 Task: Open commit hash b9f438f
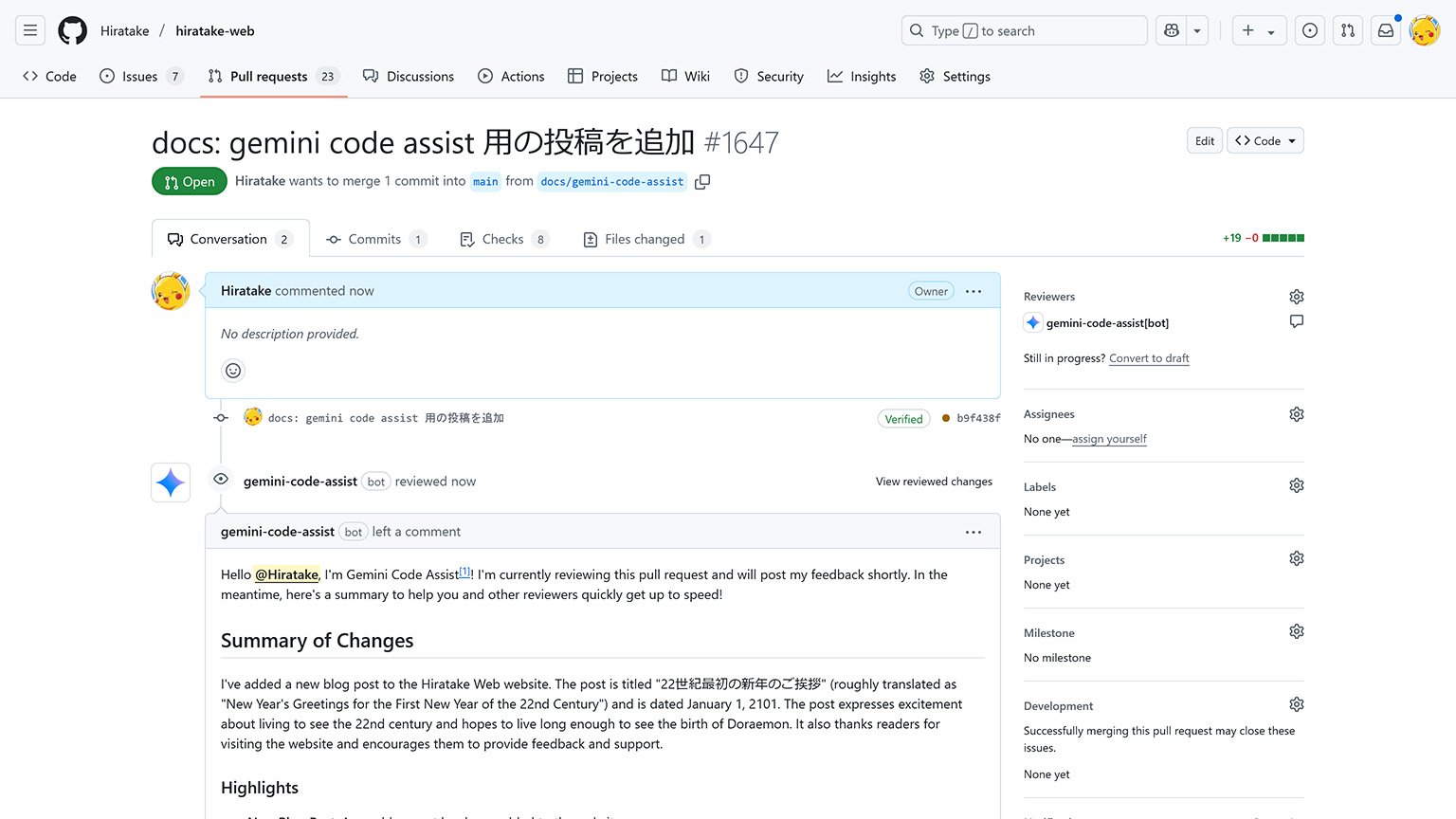pyautogui.click(x=978, y=418)
